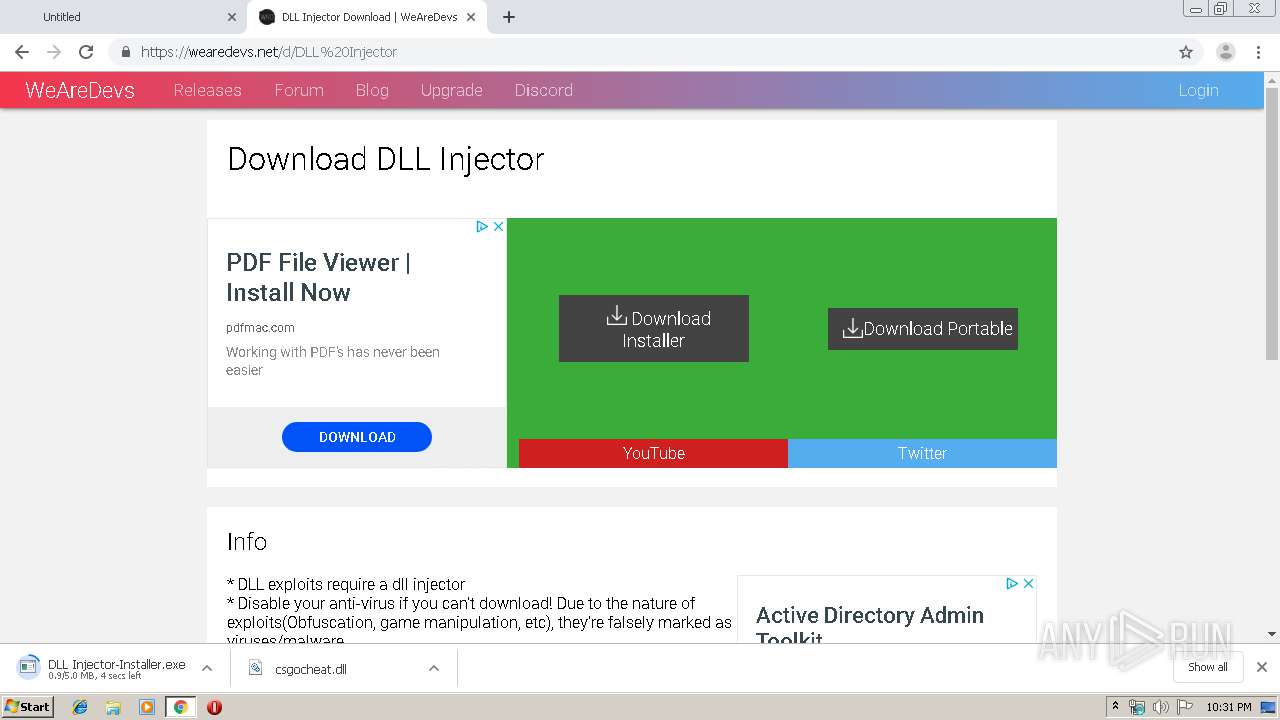Open the Releases menu item

(207, 90)
